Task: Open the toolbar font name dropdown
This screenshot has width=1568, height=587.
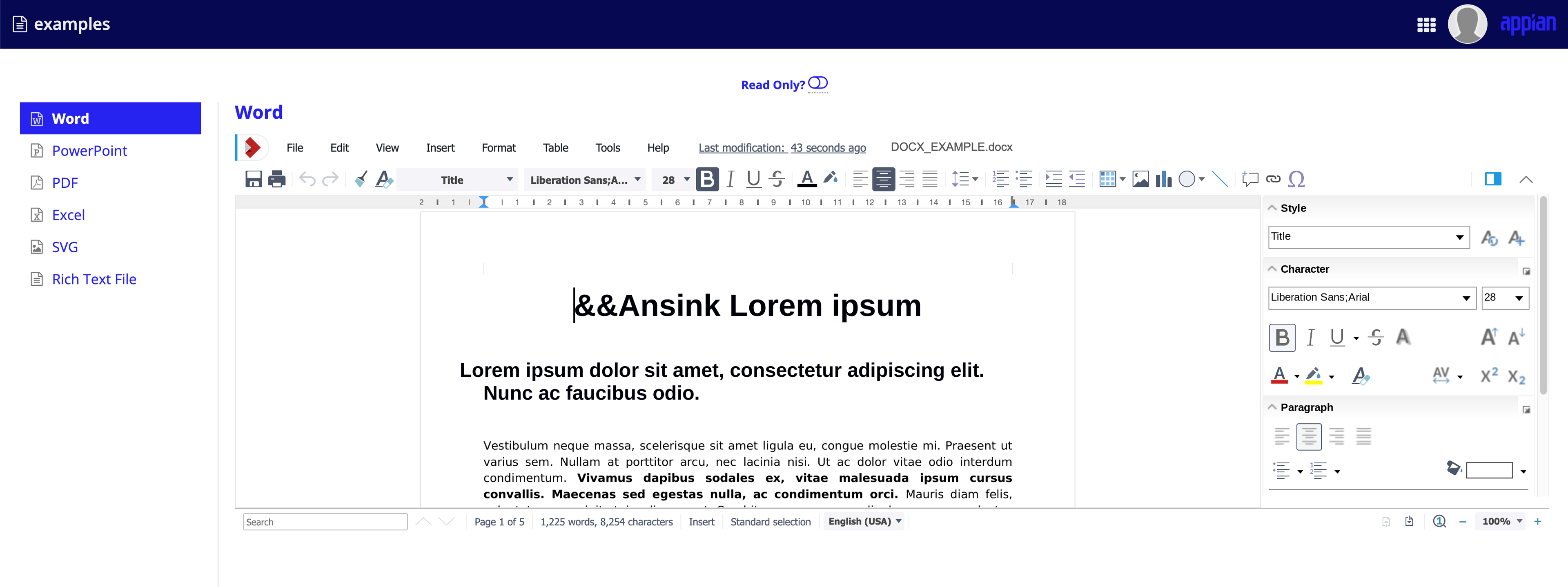Action: 586,180
